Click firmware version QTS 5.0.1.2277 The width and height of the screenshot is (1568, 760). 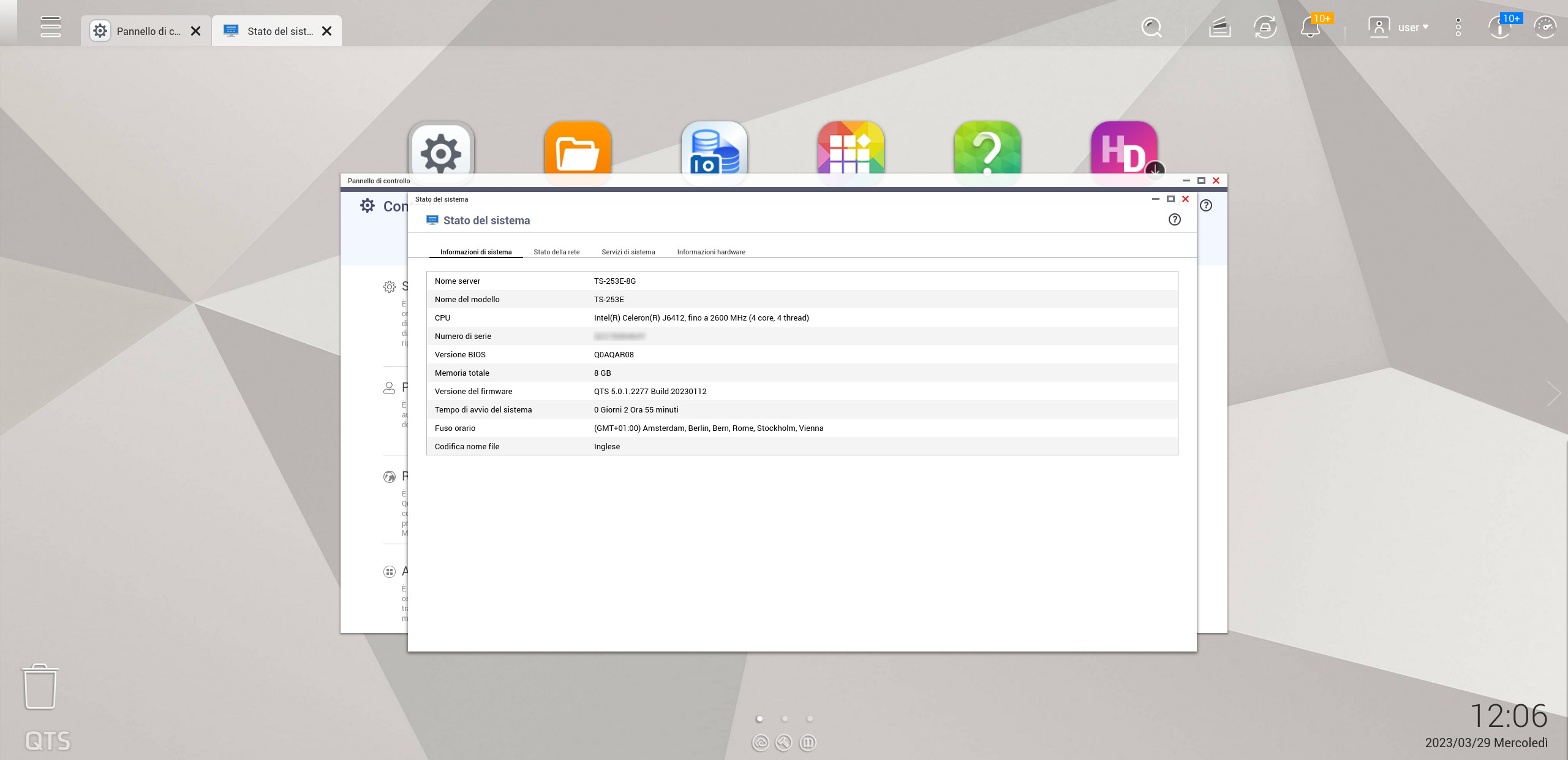click(650, 392)
